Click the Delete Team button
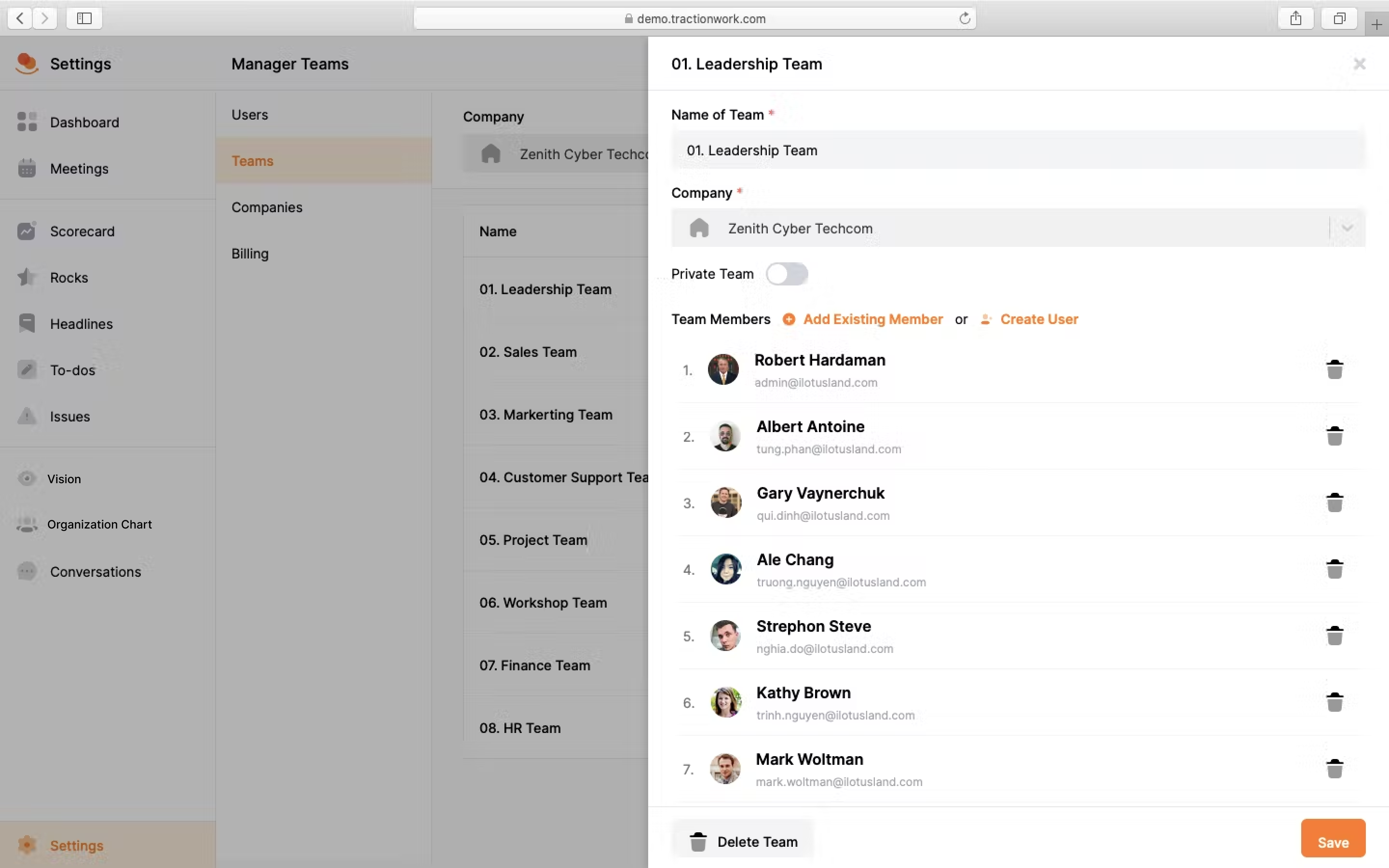 pyautogui.click(x=744, y=841)
